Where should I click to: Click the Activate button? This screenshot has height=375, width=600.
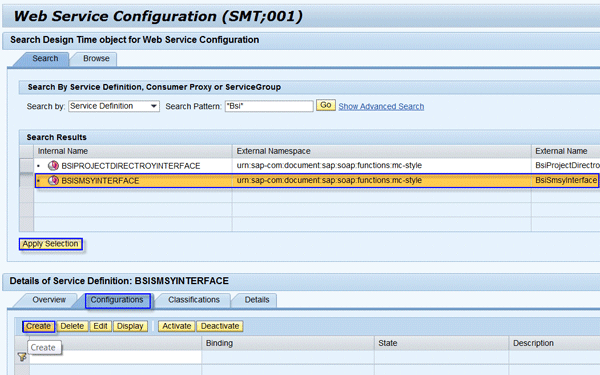[176, 326]
